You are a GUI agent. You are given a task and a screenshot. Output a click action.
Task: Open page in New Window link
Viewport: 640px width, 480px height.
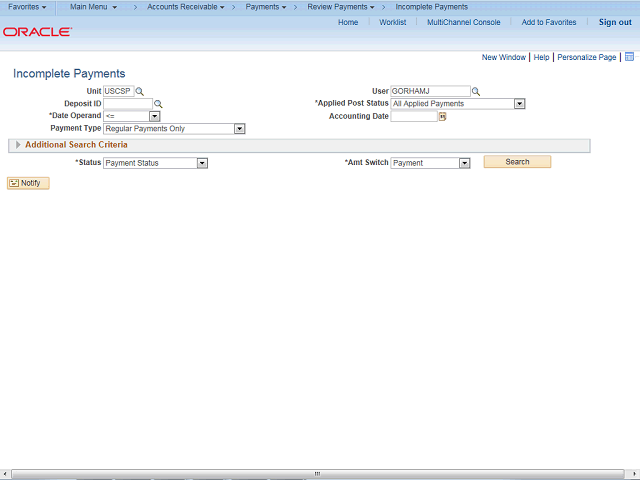pyautogui.click(x=504, y=57)
